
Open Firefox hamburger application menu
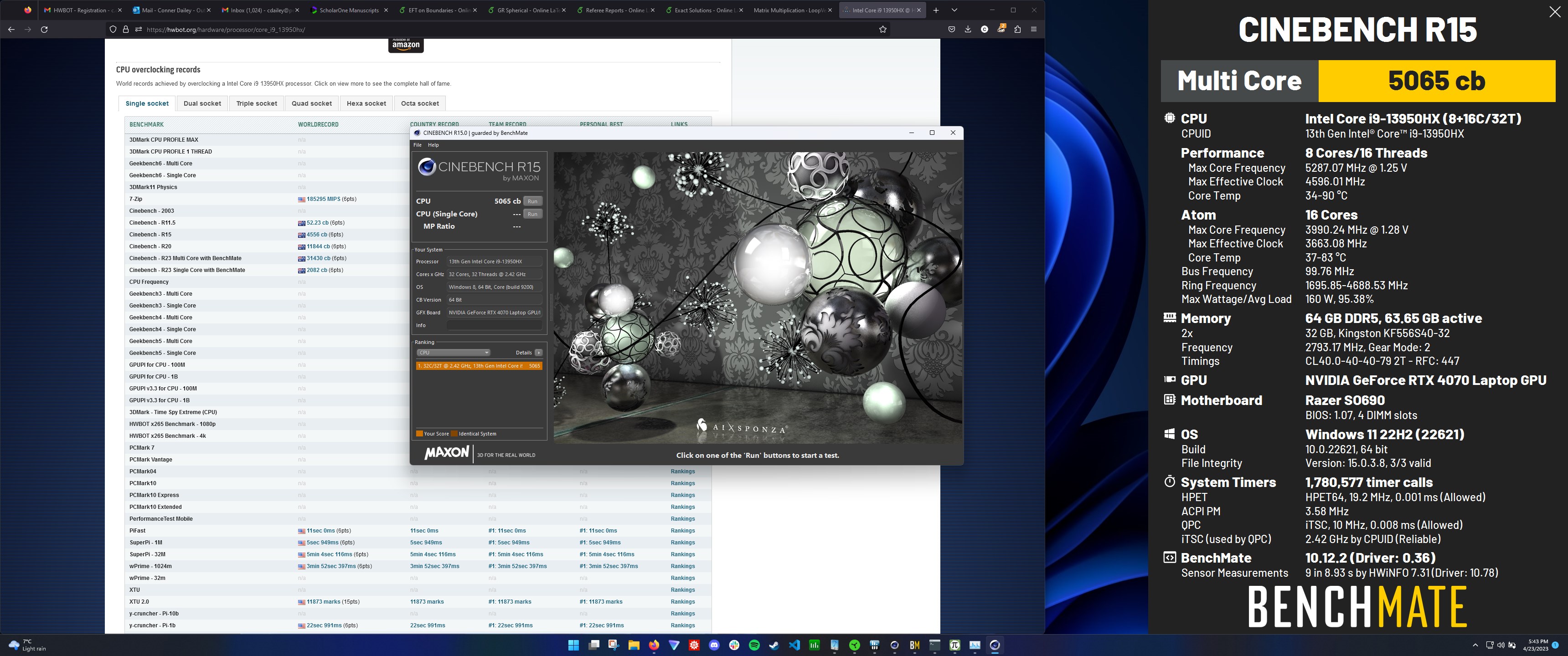click(1034, 29)
